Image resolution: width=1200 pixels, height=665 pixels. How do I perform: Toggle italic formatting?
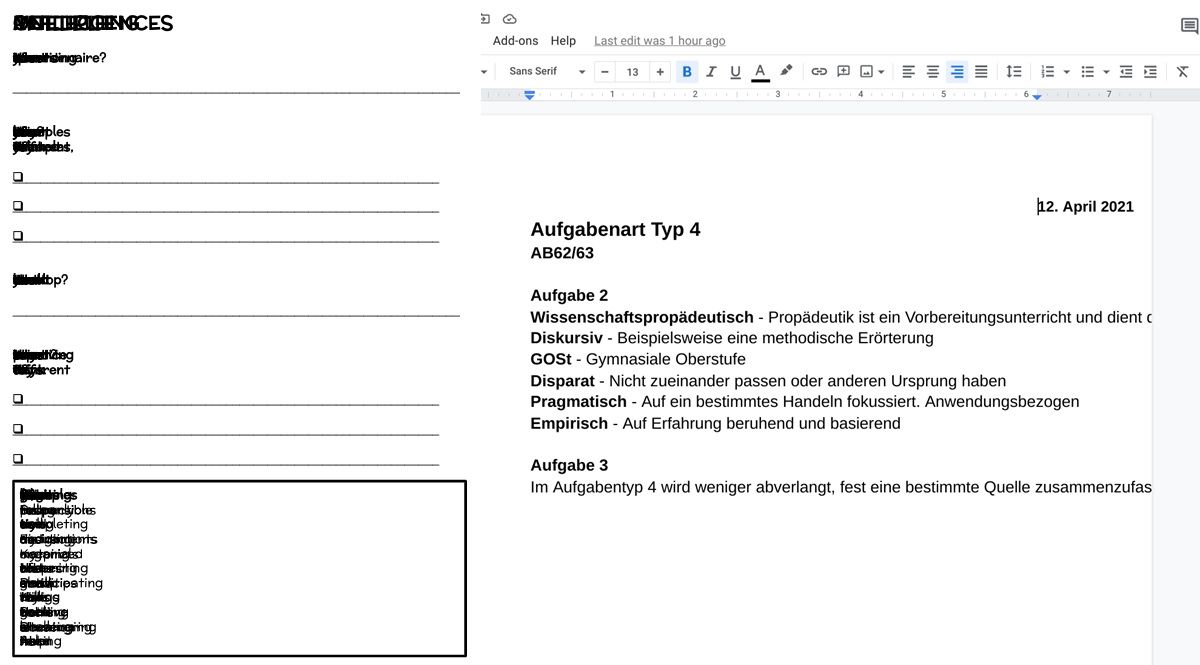tap(711, 71)
